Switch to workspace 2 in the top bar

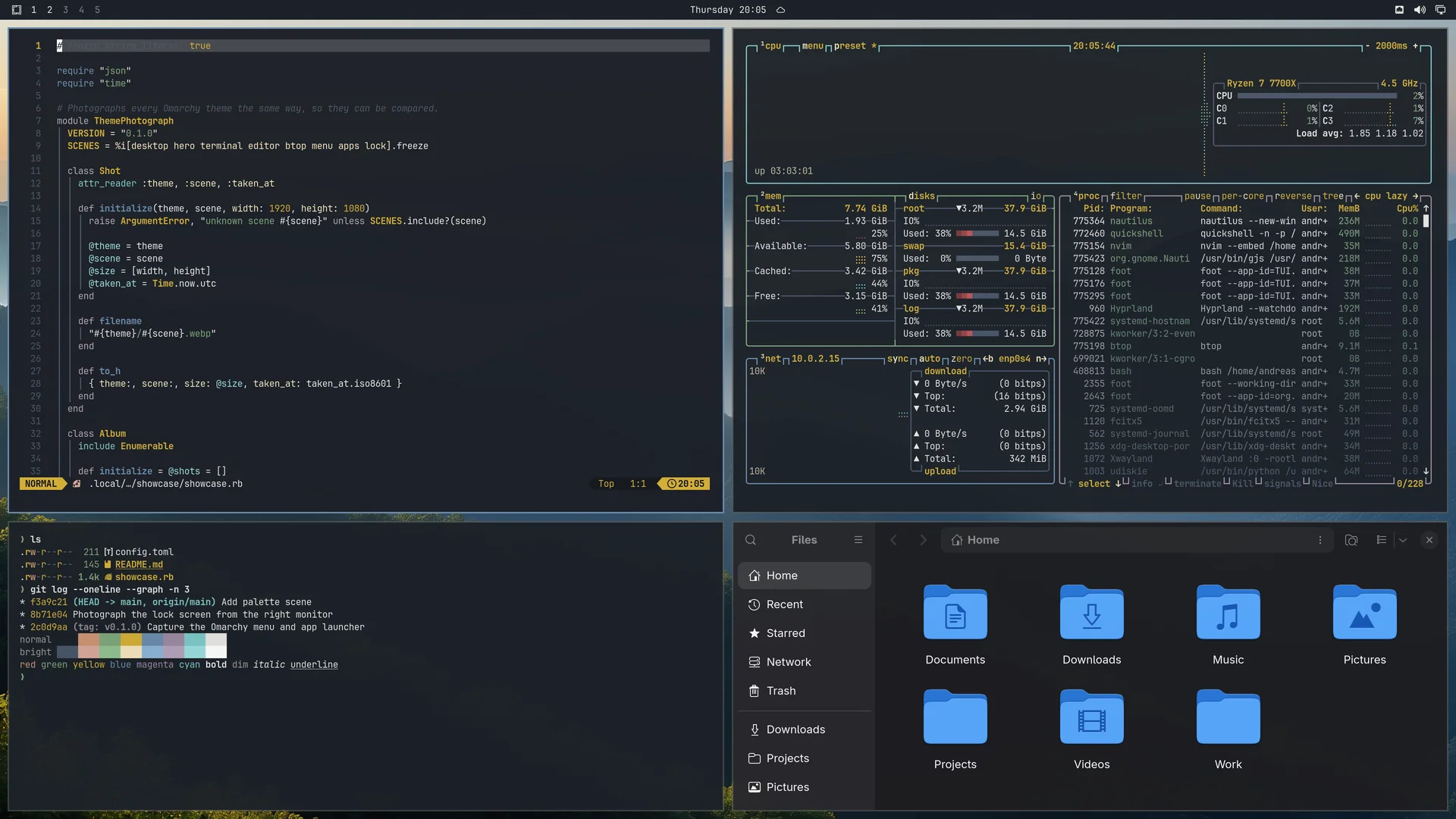(49, 10)
